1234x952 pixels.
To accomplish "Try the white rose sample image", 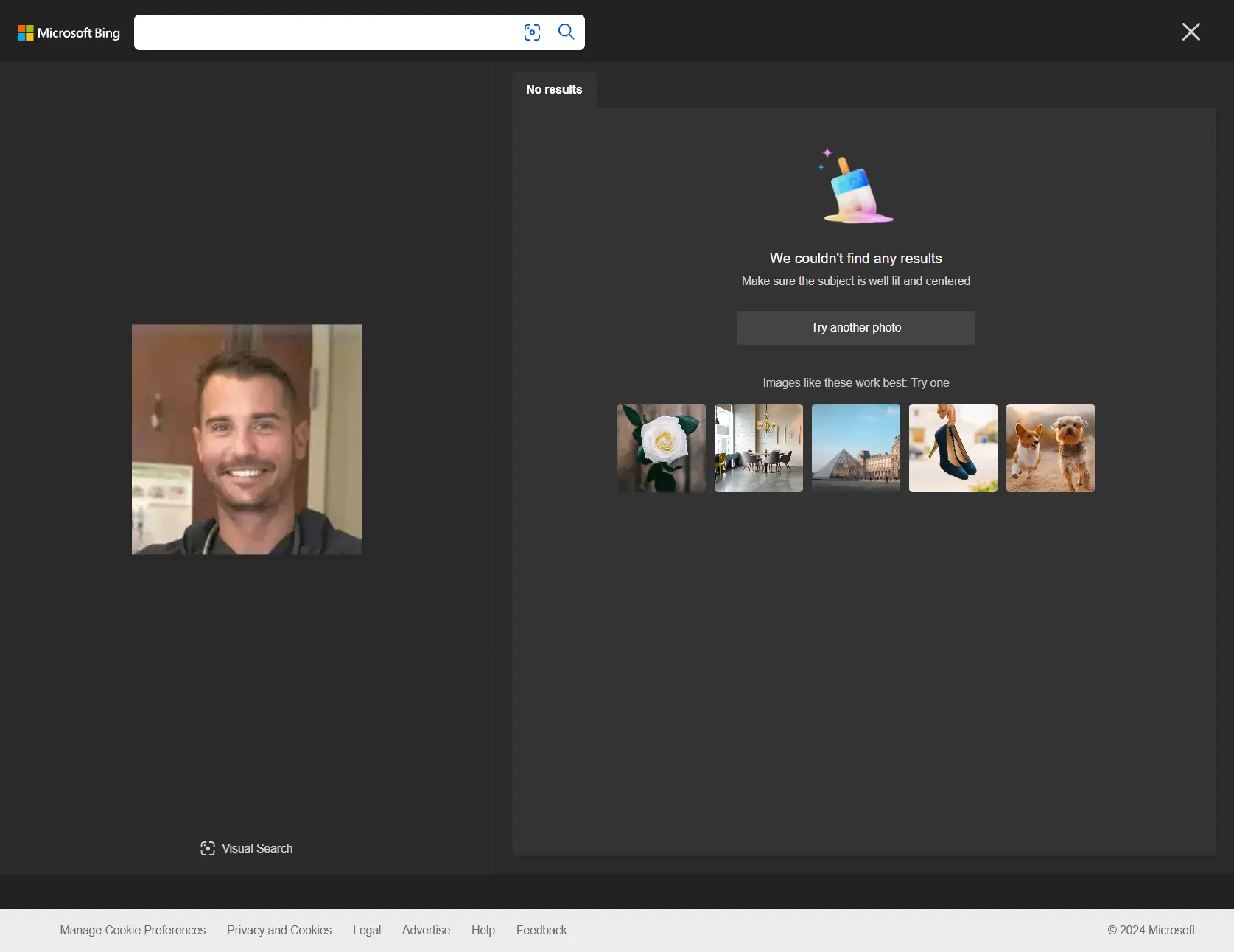I will 661,448.
